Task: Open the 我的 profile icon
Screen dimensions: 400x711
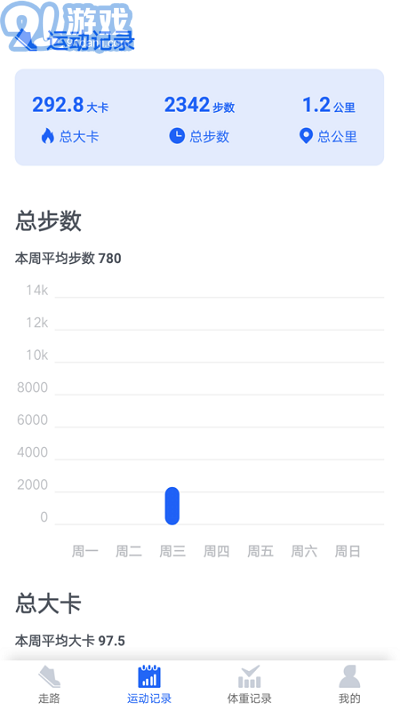Action: click(x=349, y=677)
